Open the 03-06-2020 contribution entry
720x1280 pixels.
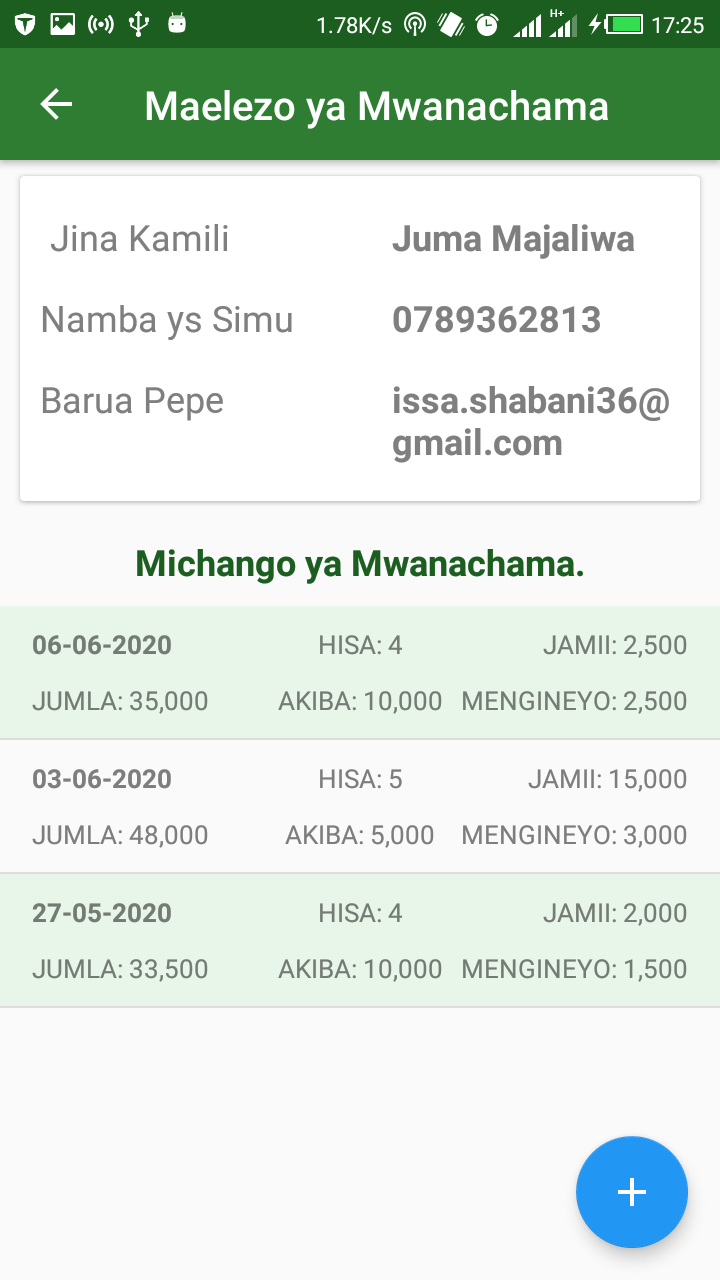[360, 806]
